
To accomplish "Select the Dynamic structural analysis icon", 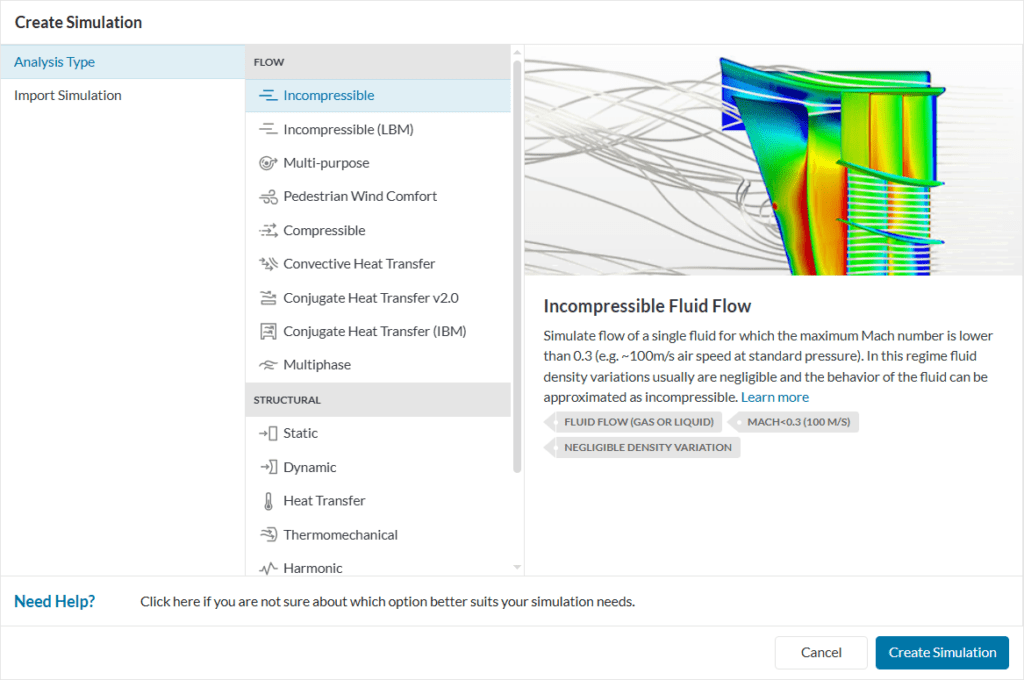I will pos(268,466).
